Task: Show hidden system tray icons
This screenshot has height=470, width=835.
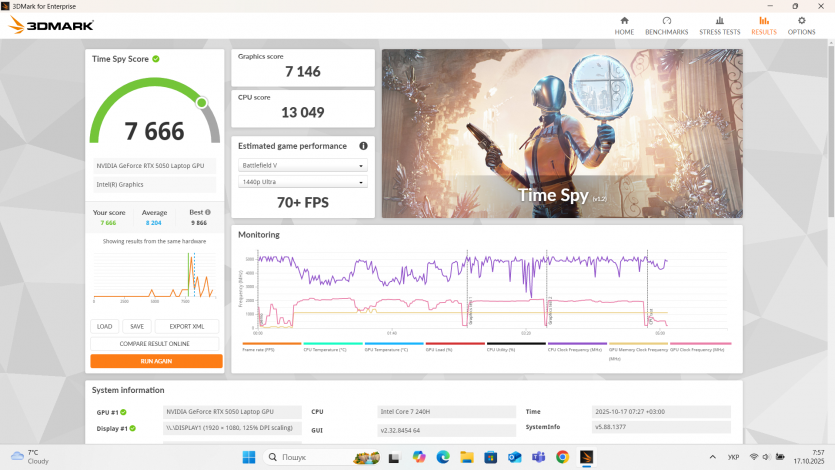Action: point(713,457)
